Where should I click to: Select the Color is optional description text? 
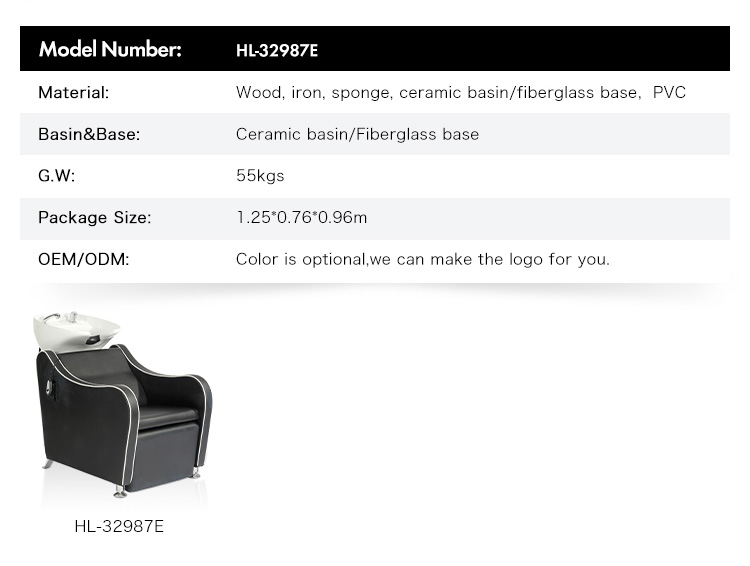tap(423, 259)
